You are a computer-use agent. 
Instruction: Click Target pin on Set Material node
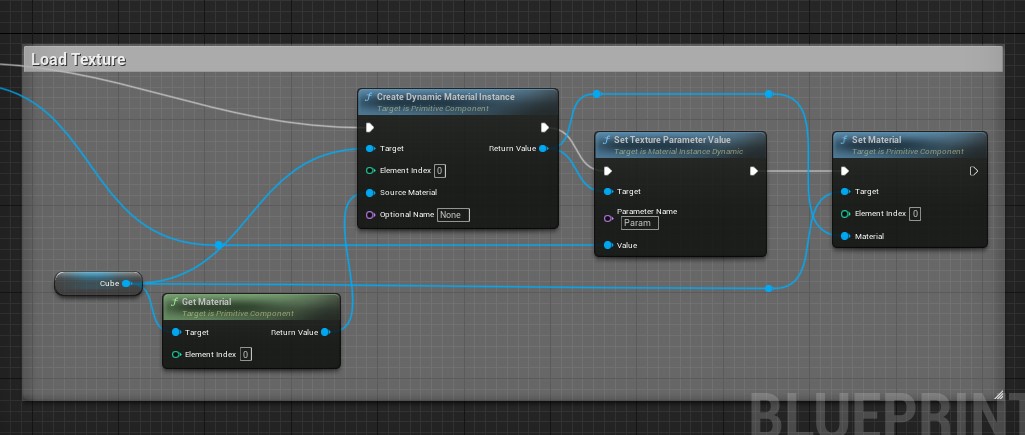845,192
